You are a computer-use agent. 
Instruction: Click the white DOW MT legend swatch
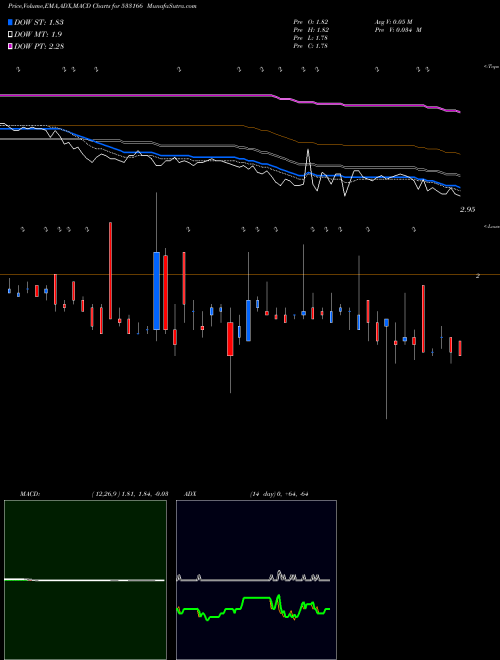11,35
